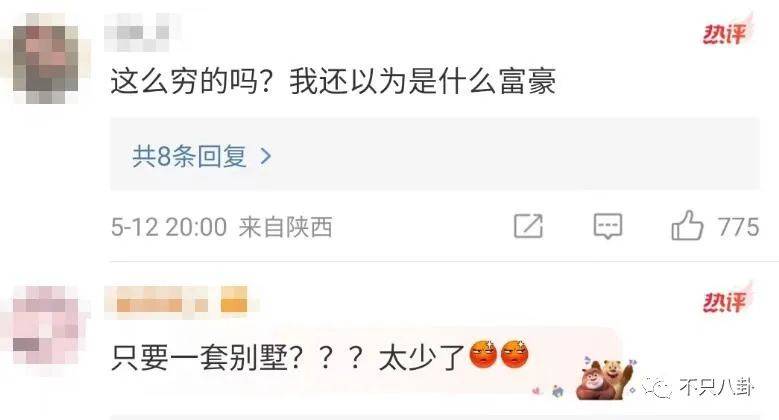
Task: Tap the 775 likes count
Action: (x=739, y=227)
